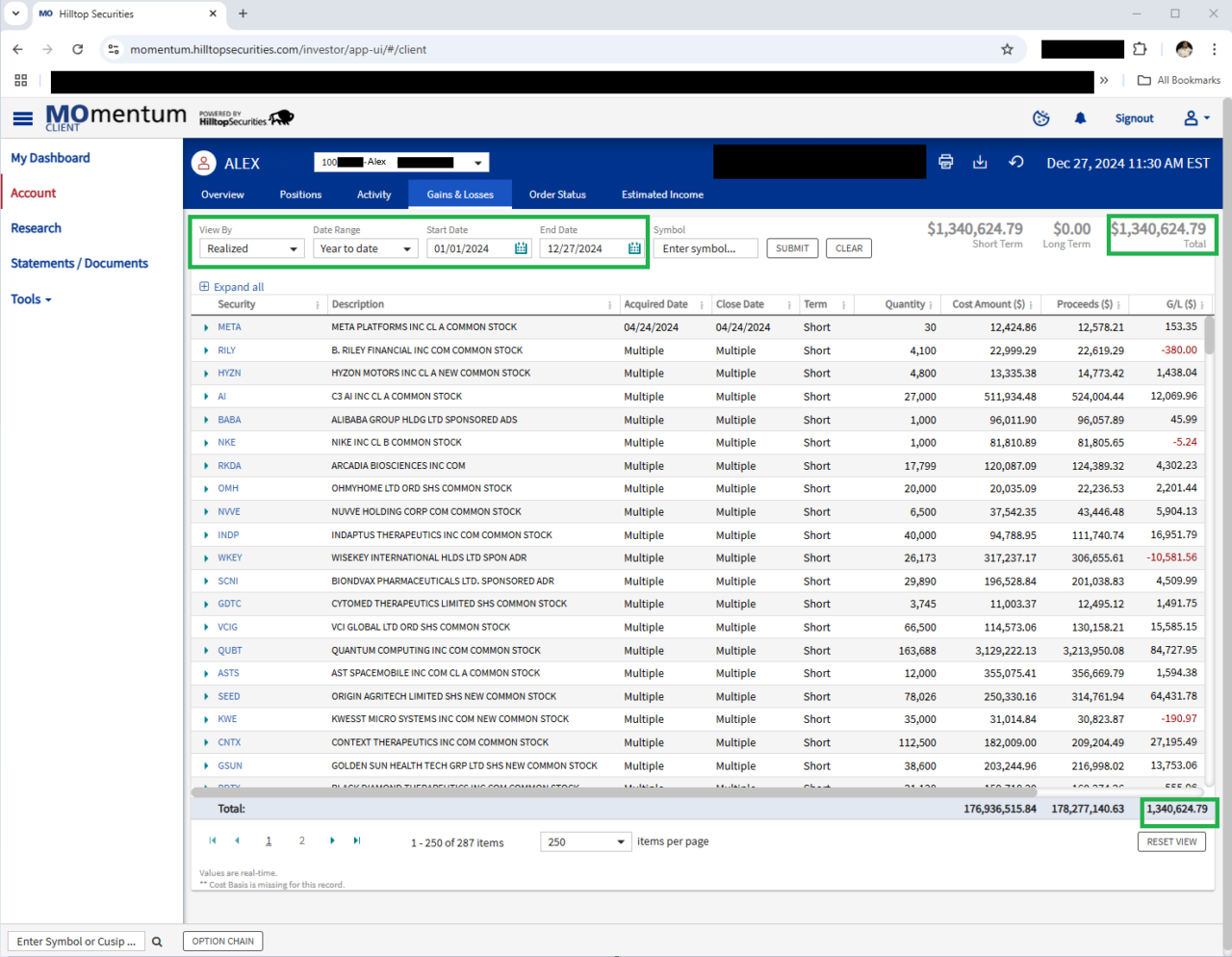Open the Cost Amount column options menu

(x=1033, y=305)
